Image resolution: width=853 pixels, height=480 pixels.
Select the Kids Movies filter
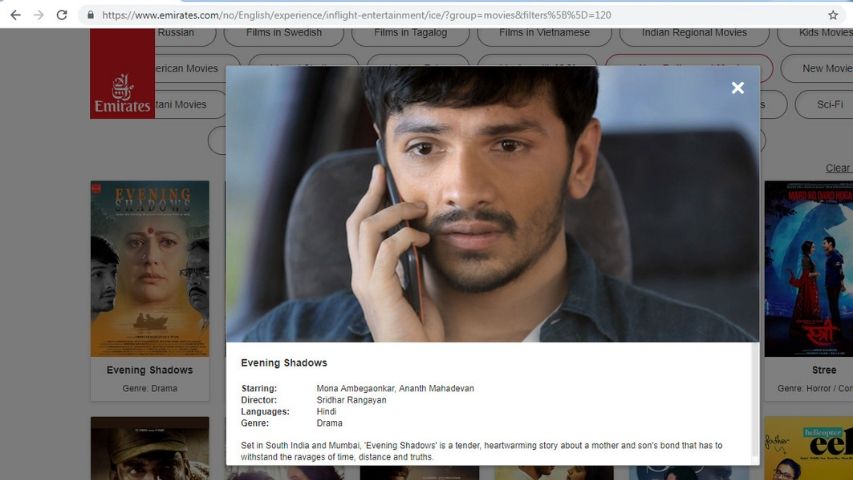tap(823, 33)
